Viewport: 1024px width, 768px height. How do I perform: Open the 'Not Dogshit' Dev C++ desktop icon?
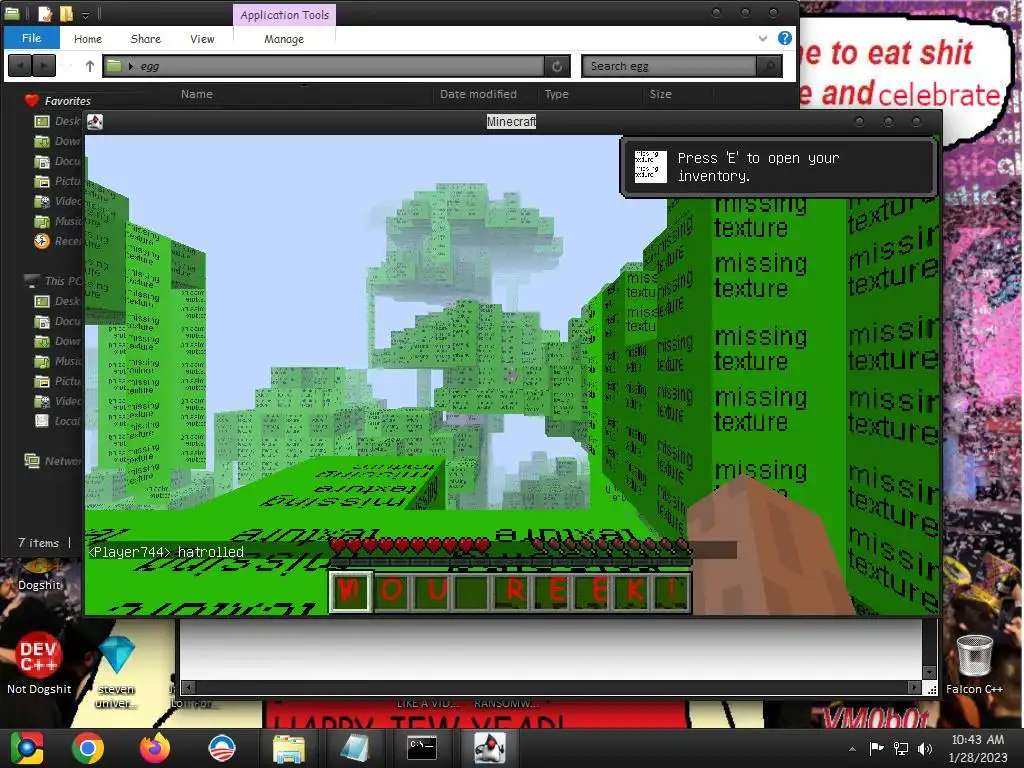pyautogui.click(x=39, y=663)
